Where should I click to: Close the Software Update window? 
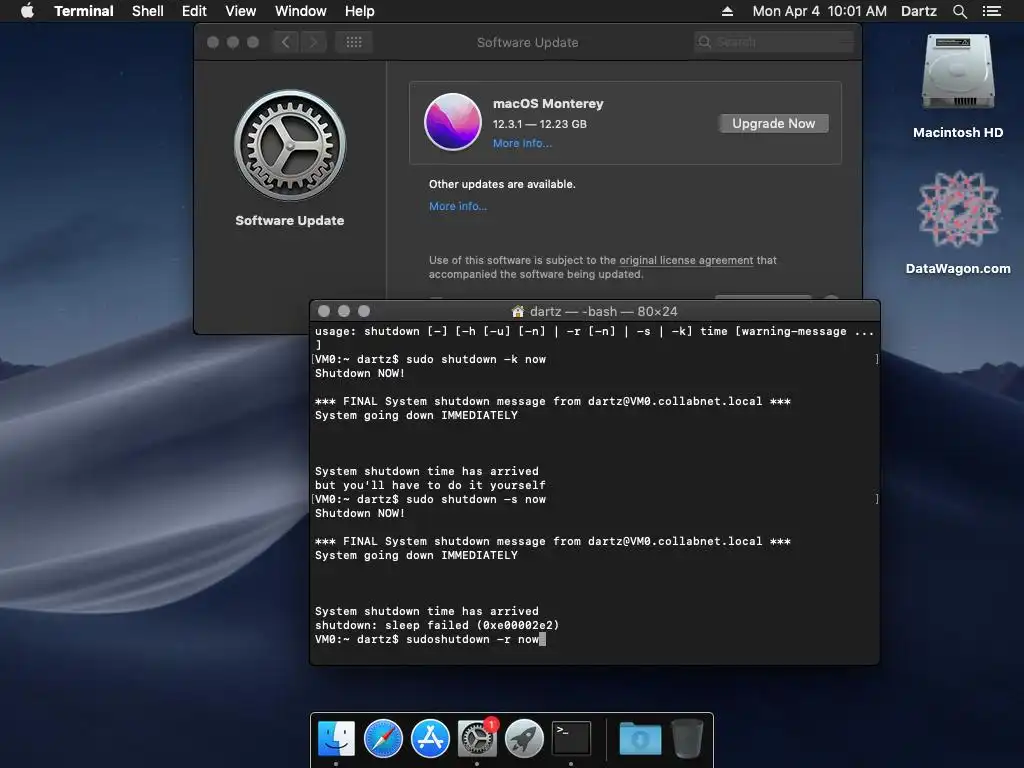point(213,42)
